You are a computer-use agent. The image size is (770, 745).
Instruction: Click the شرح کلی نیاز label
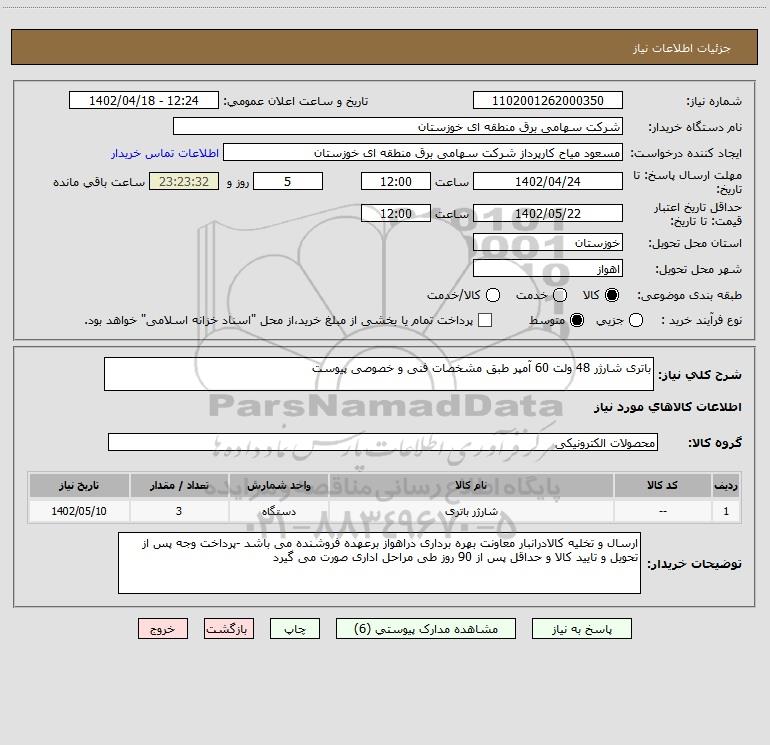pos(700,375)
